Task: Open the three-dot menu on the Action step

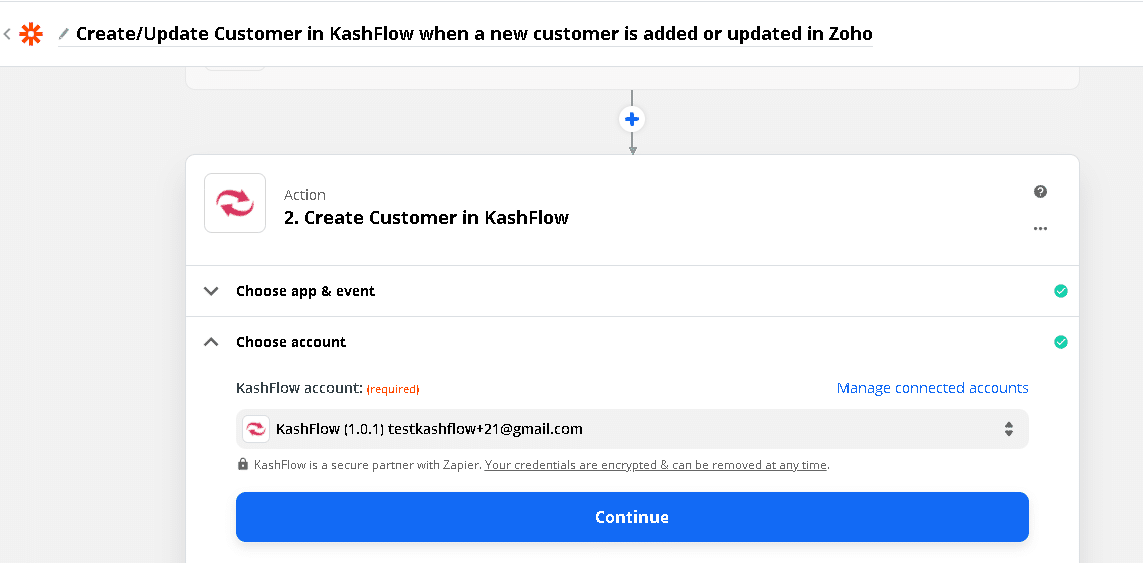Action: [x=1040, y=228]
